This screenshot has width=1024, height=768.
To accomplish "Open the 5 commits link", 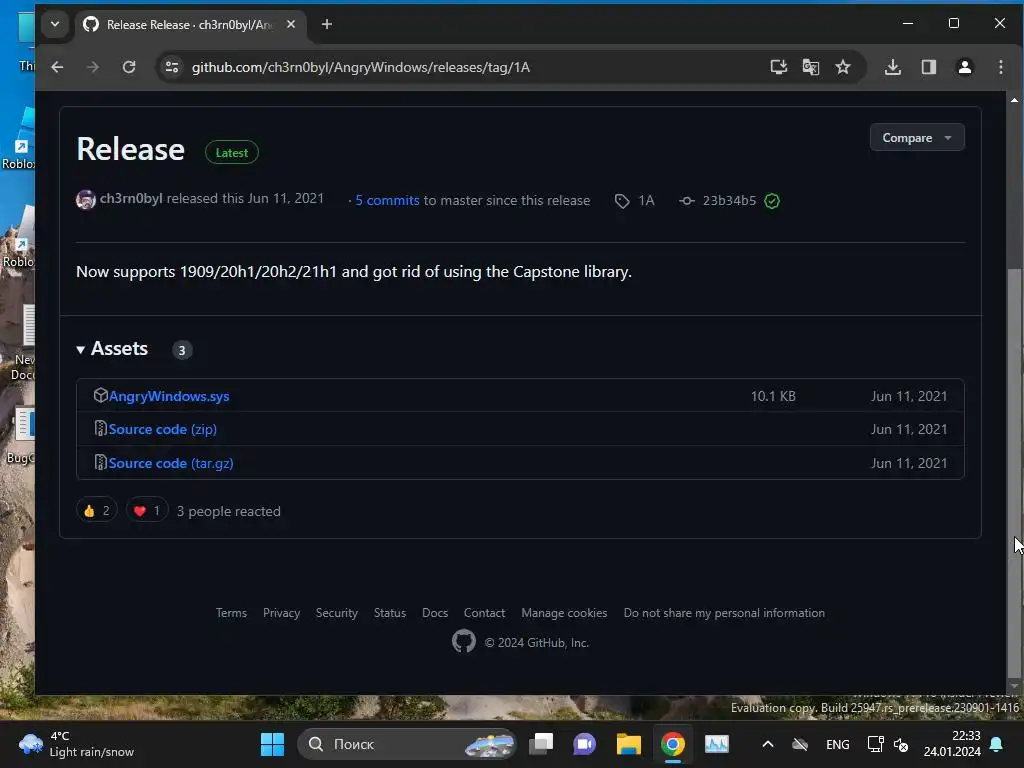I will coord(387,200).
